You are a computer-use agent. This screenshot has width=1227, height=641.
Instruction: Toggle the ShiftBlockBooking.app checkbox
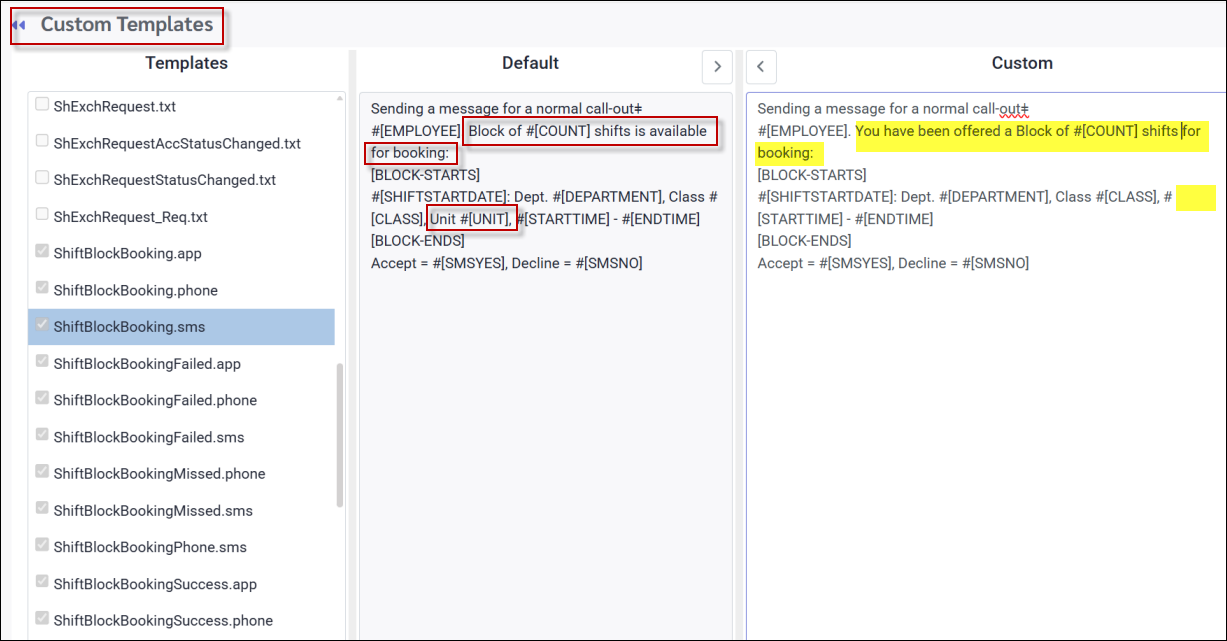[42, 252]
